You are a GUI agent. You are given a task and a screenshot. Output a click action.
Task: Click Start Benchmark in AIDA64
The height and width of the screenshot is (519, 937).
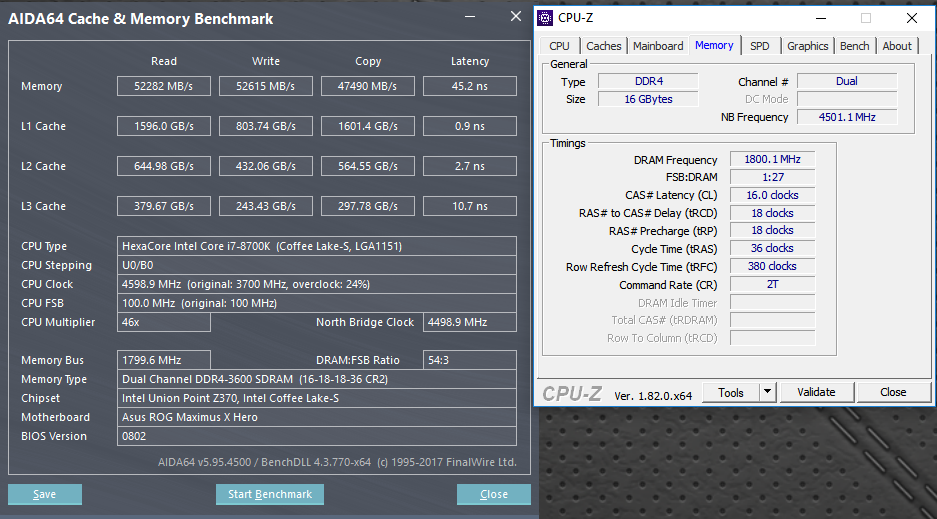pyautogui.click(x=270, y=494)
